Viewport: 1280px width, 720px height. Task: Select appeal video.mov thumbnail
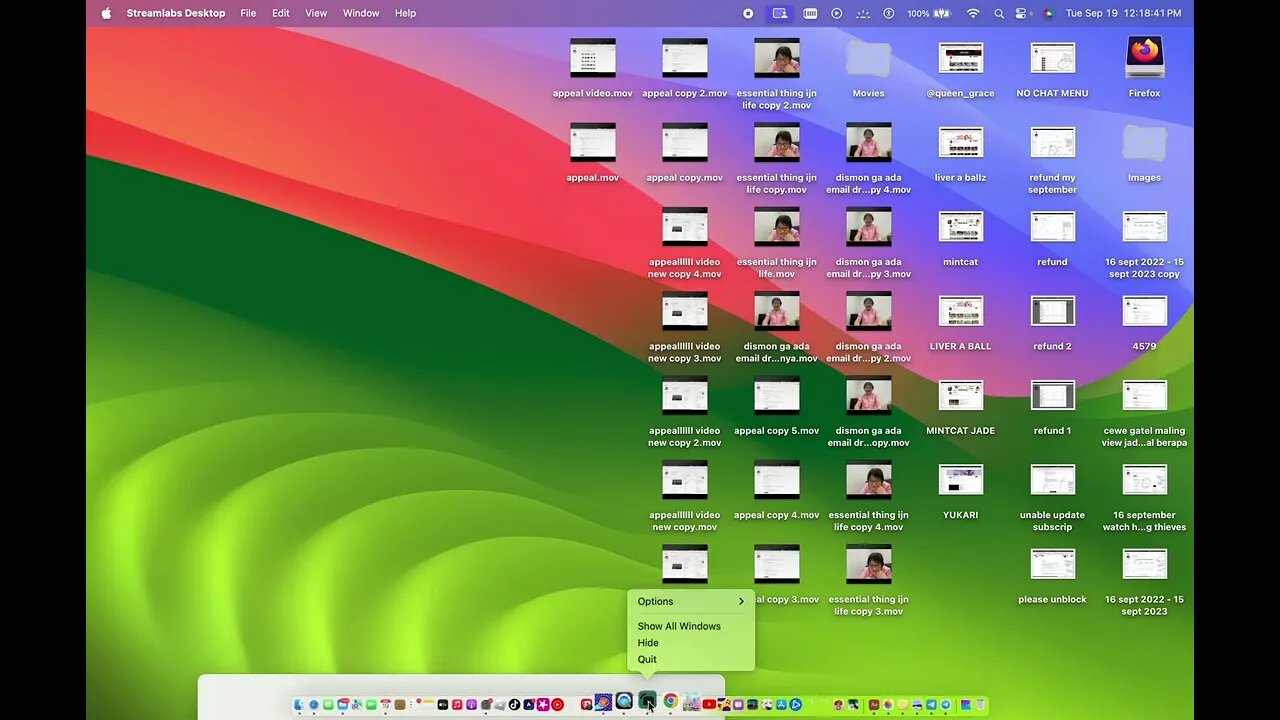tap(593, 58)
